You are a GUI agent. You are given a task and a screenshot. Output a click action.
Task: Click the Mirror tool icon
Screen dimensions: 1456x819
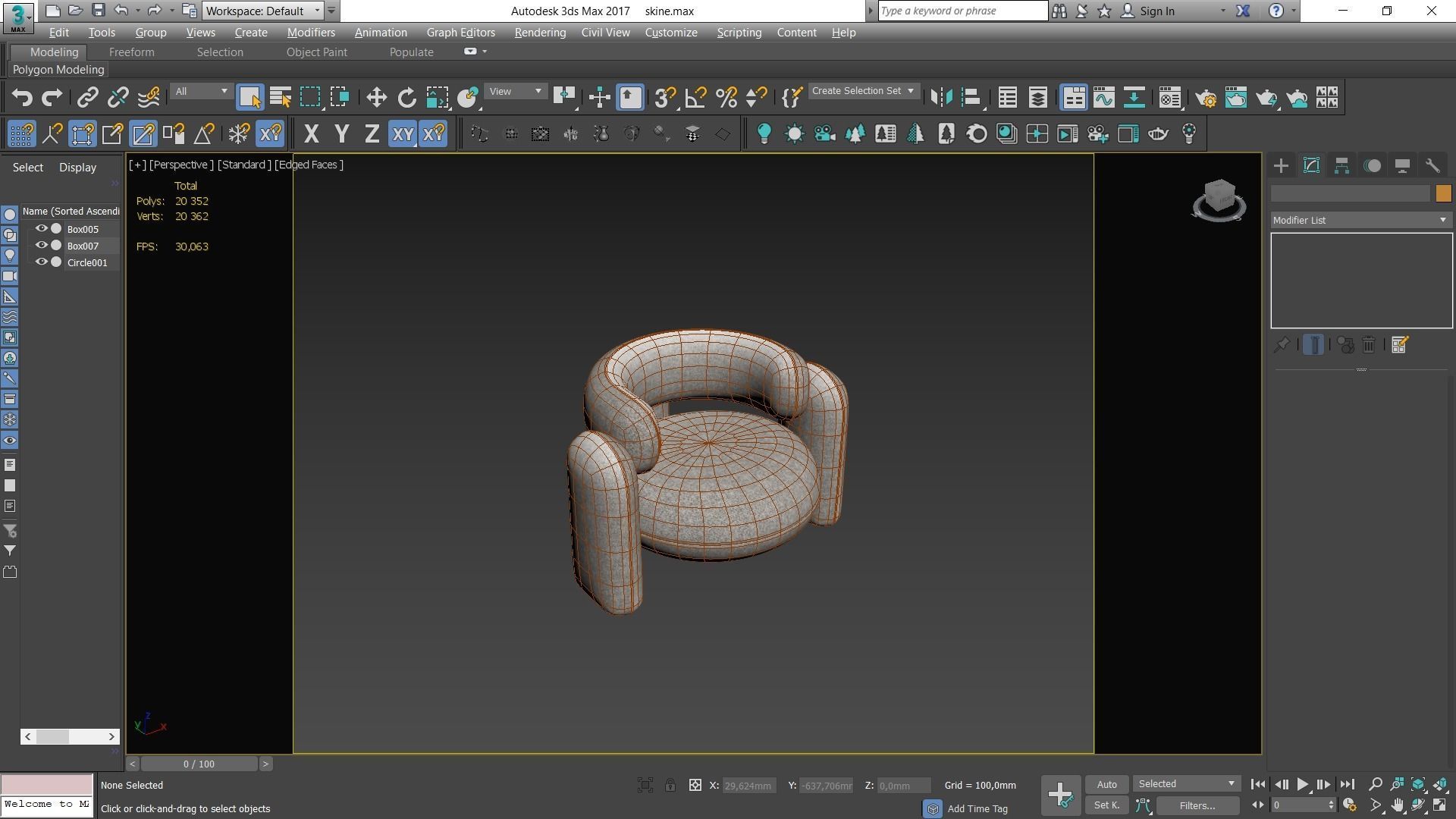click(941, 97)
